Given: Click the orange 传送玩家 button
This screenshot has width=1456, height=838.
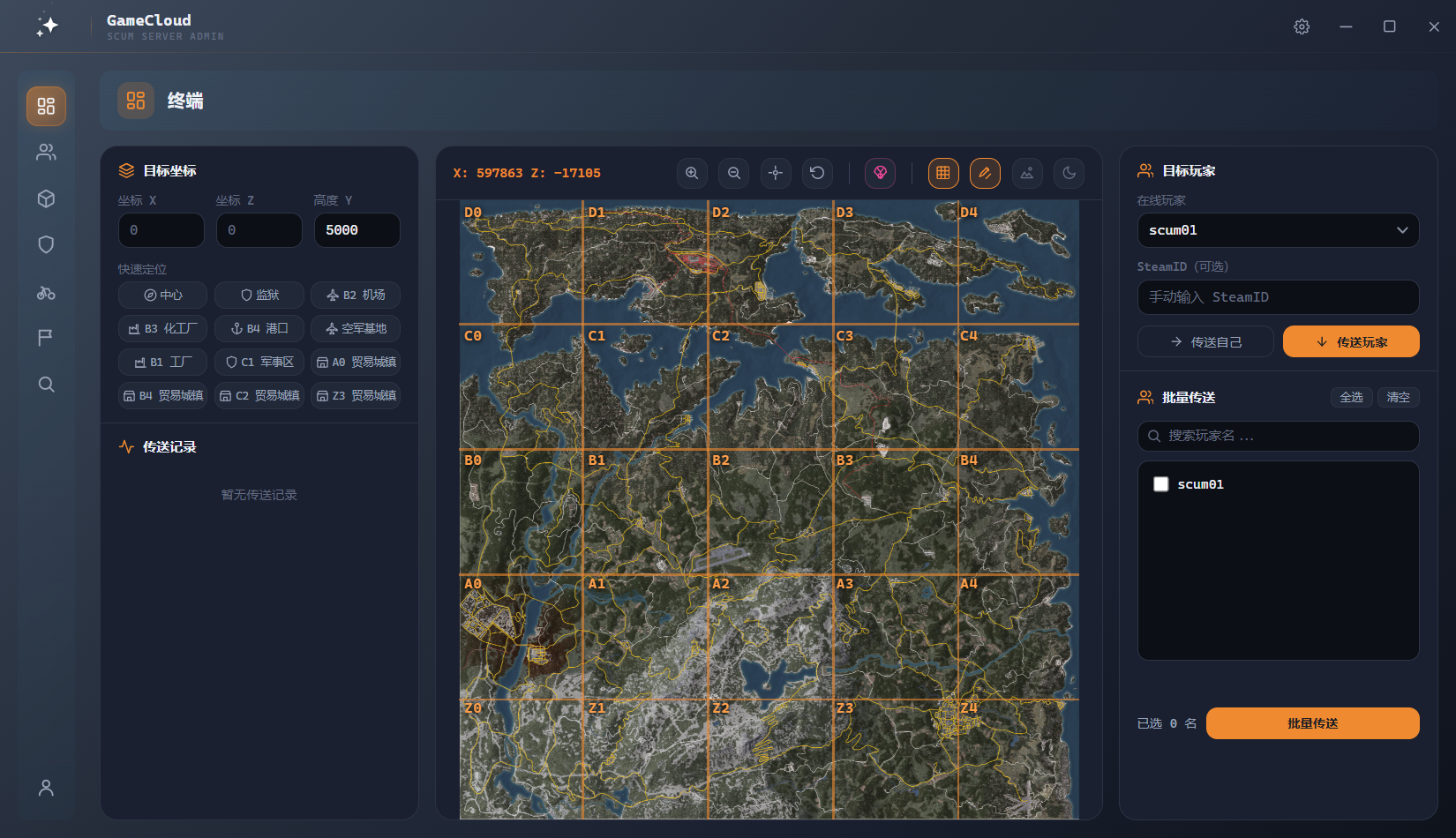Looking at the screenshot, I should (1351, 341).
